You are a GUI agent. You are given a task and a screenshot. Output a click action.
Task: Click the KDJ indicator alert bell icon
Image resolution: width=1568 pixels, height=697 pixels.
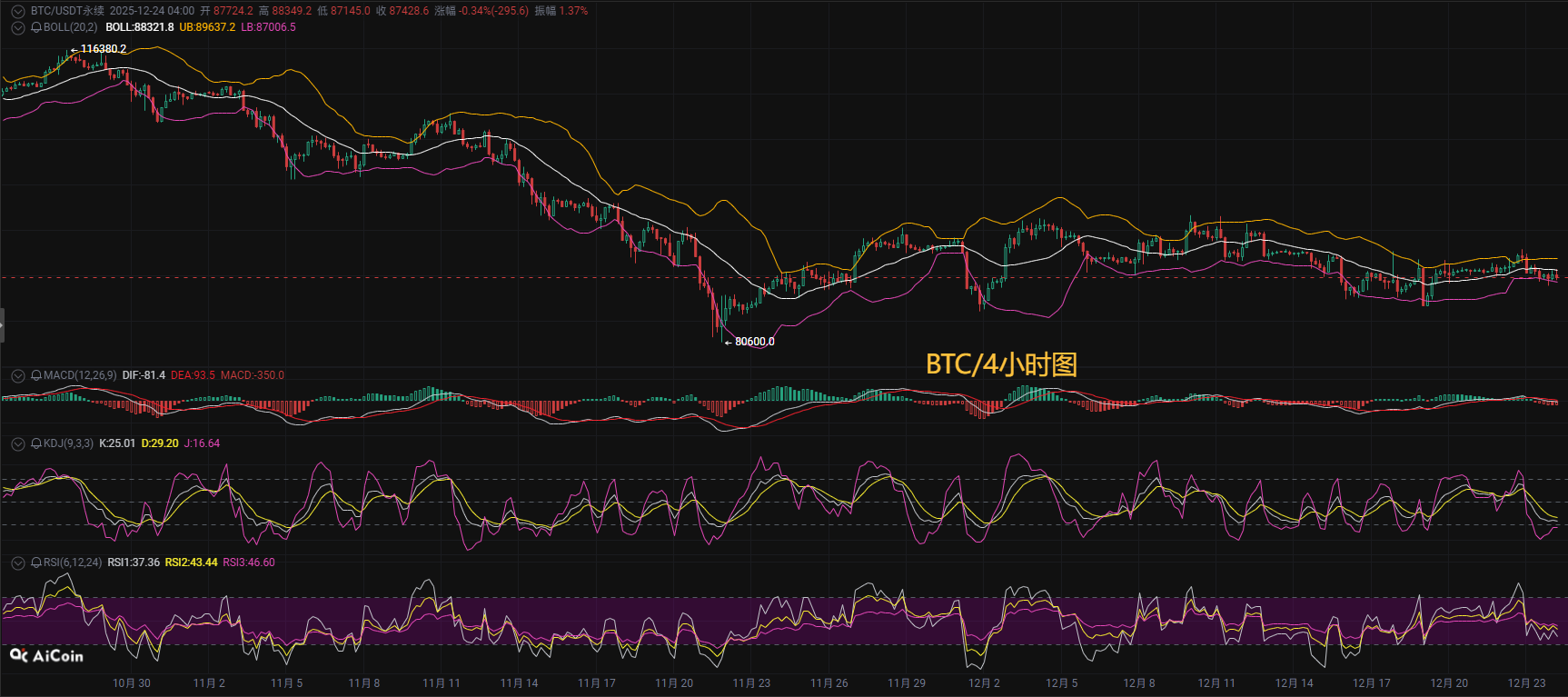pyautogui.click(x=36, y=443)
